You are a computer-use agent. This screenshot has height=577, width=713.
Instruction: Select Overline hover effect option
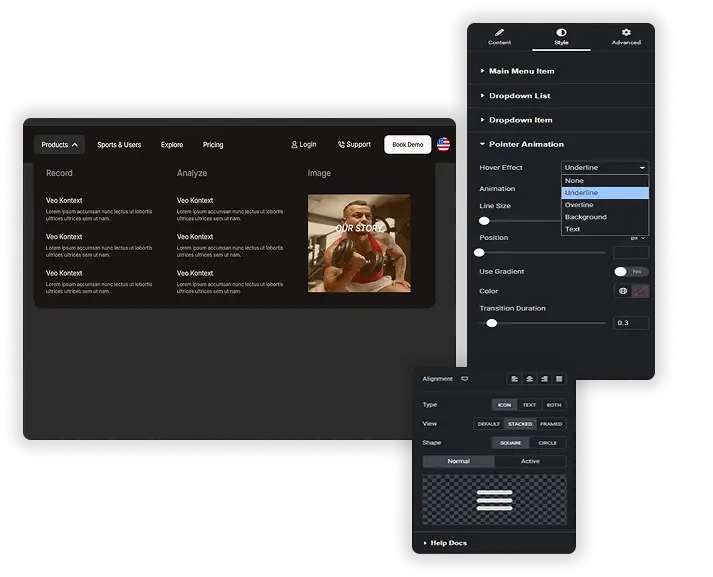(605, 205)
